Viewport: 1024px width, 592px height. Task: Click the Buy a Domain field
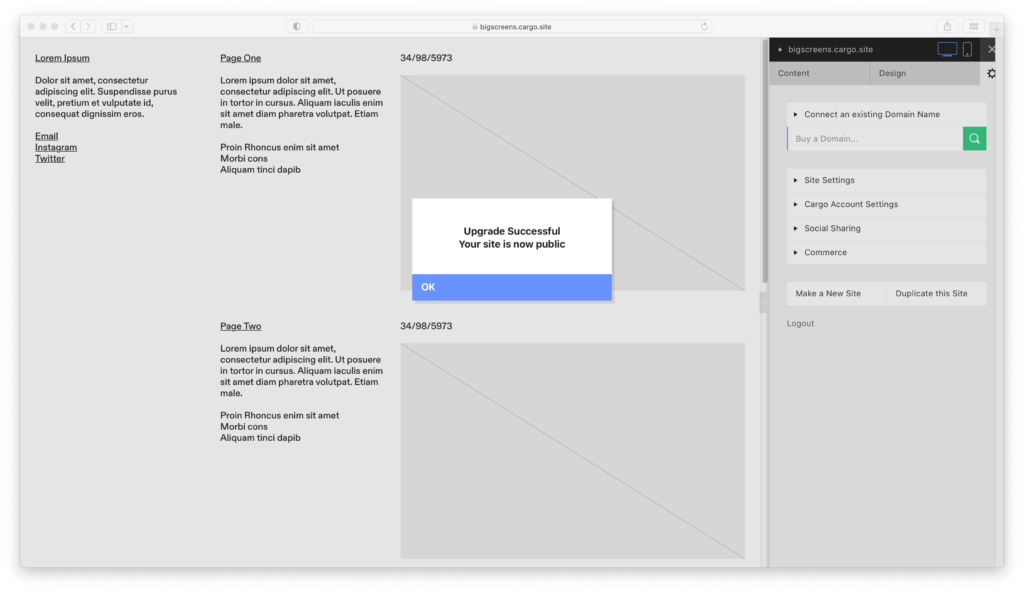coord(875,139)
